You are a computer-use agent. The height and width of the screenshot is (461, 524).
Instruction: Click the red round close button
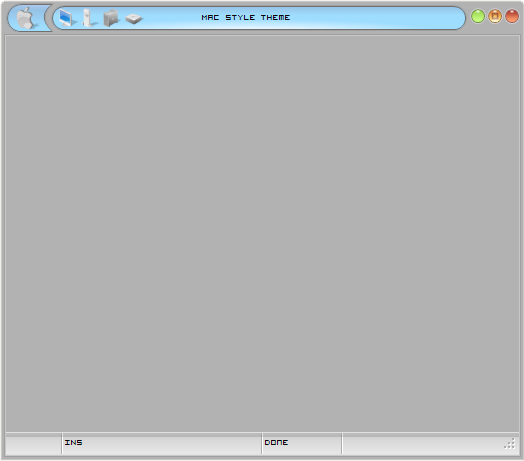pos(512,16)
